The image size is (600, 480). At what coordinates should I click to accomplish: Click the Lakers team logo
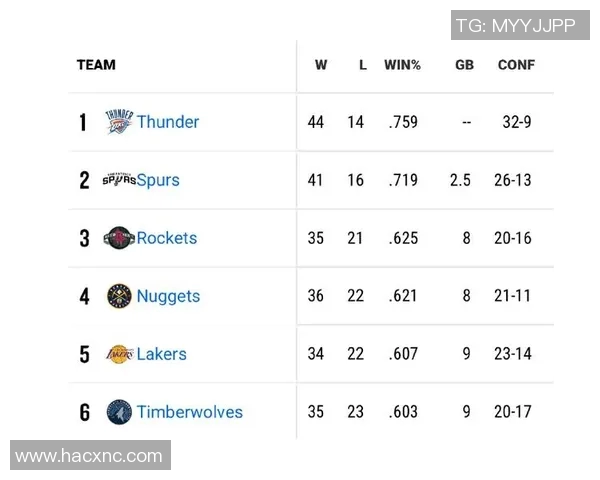(x=119, y=354)
